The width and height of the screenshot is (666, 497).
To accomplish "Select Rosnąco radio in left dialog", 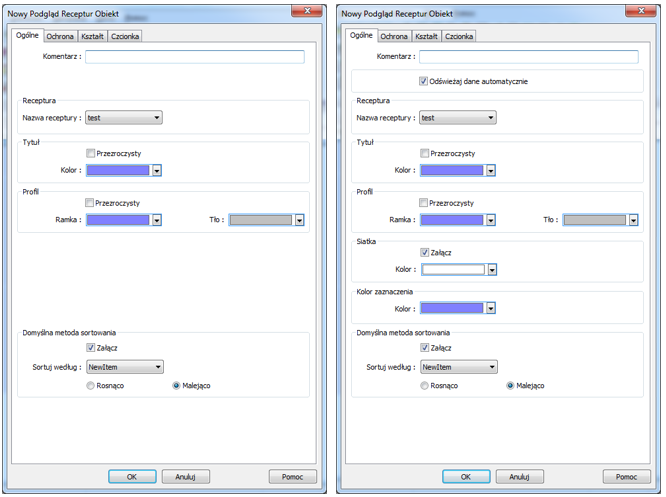I will pos(90,386).
